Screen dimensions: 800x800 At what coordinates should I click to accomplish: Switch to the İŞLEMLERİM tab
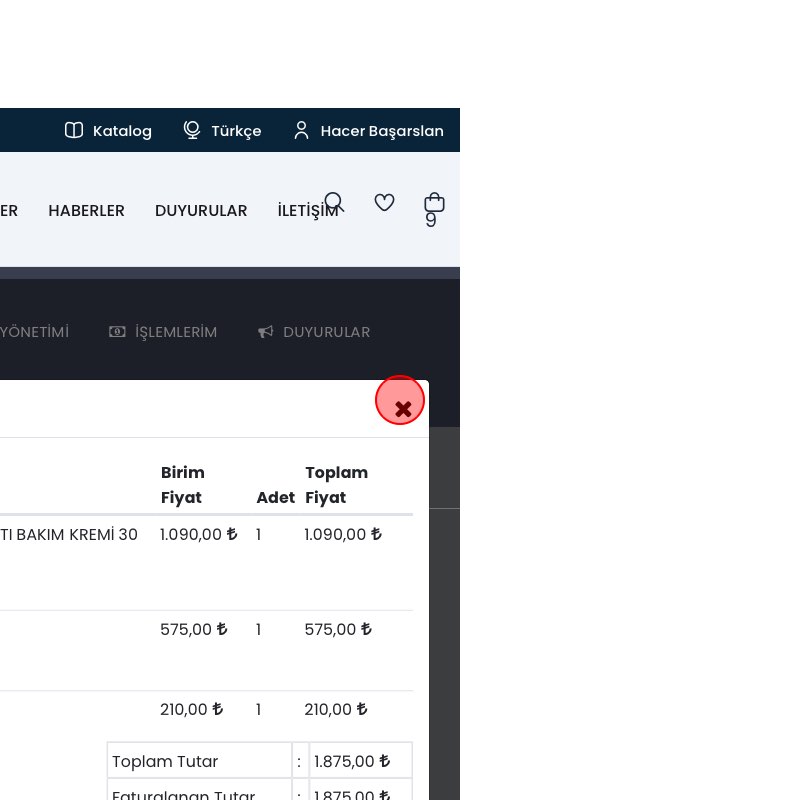[175, 332]
